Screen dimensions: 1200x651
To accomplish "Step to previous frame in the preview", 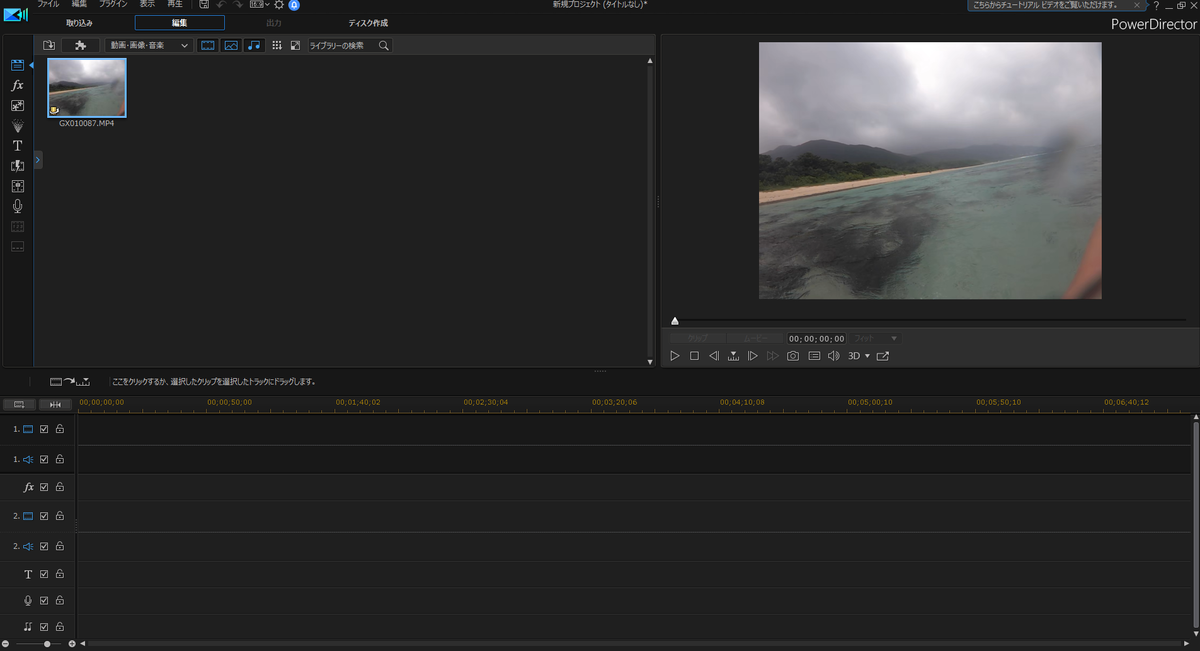I will 714,356.
